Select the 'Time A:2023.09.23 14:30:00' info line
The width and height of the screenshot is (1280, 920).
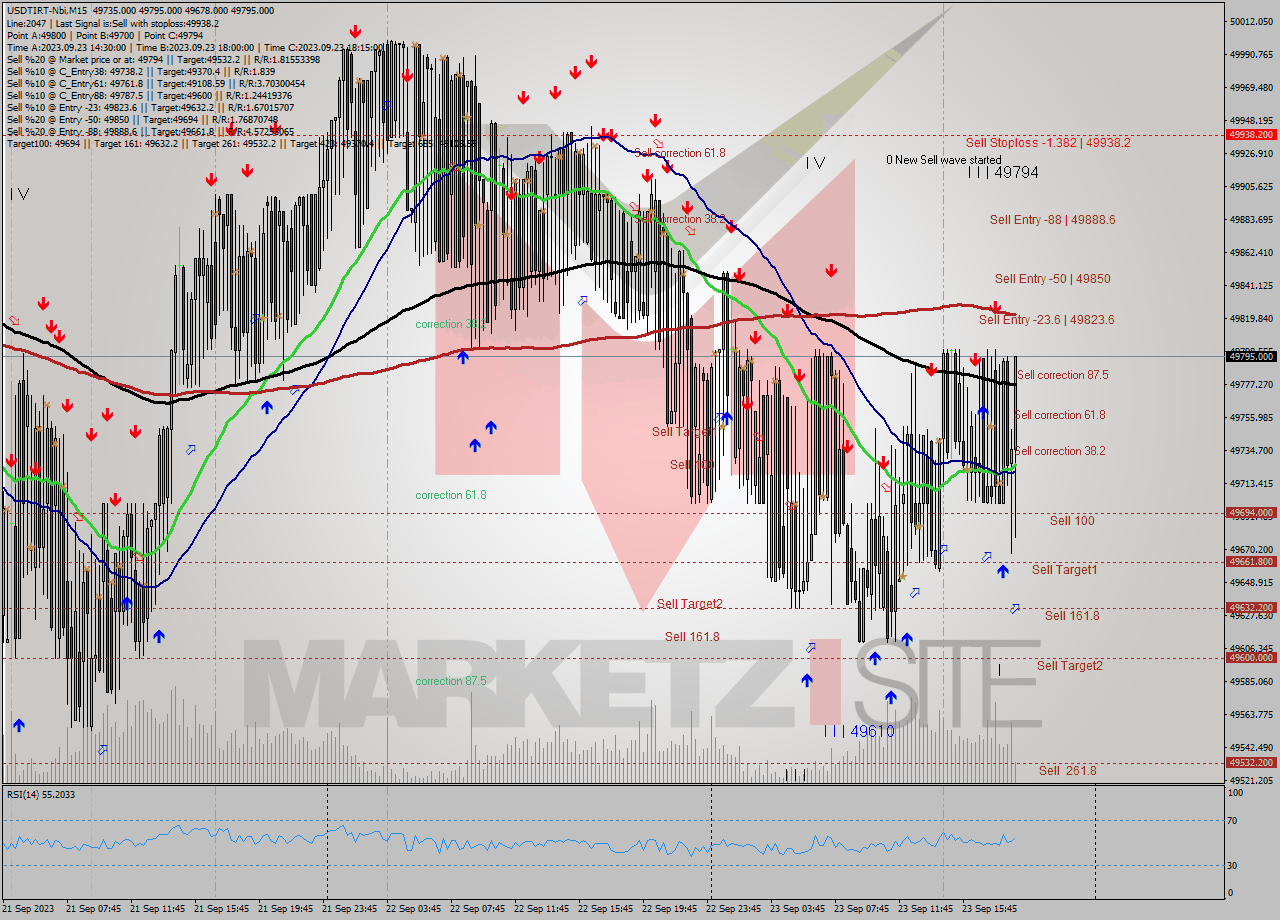(x=194, y=47)
